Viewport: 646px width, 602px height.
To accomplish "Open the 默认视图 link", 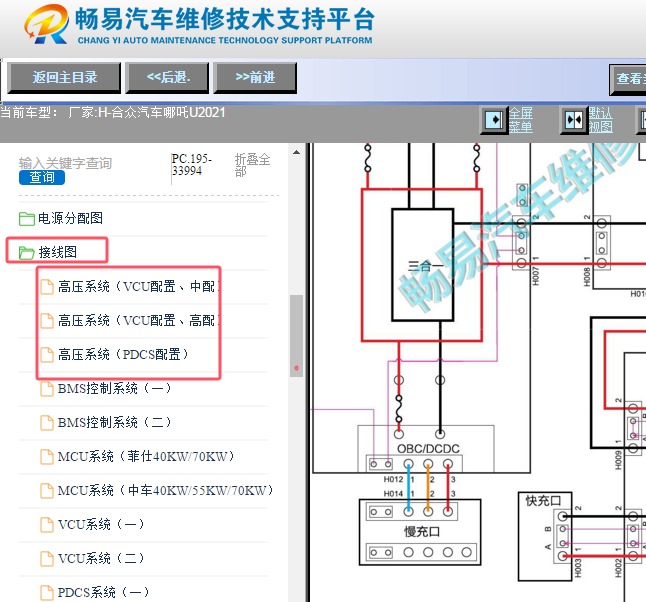I will click(600, 120).
